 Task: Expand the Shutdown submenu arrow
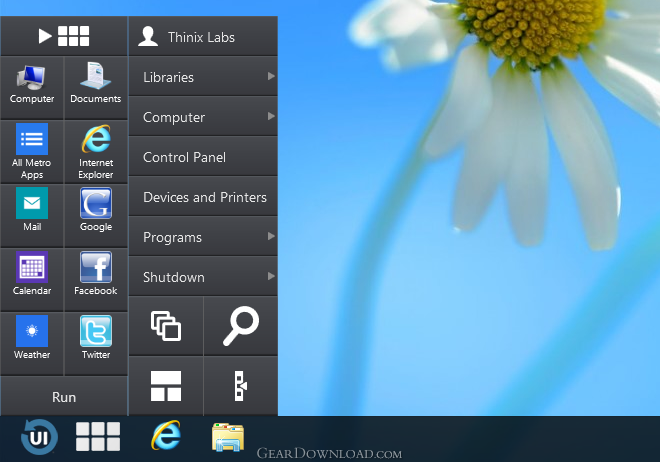pos(271,276)
